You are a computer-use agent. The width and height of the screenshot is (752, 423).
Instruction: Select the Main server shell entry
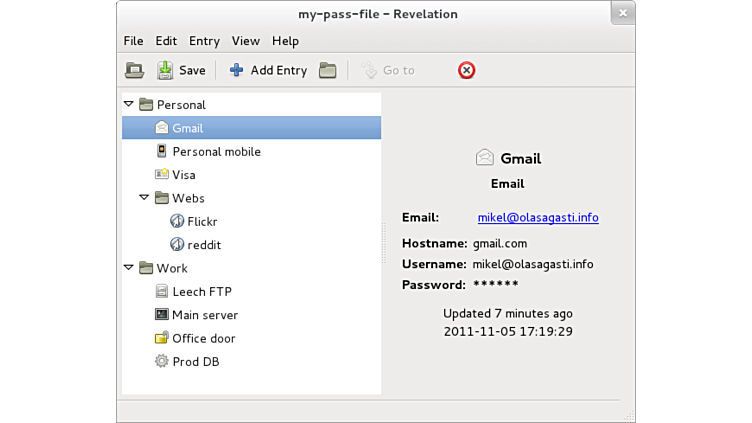[x=204, y=315]
